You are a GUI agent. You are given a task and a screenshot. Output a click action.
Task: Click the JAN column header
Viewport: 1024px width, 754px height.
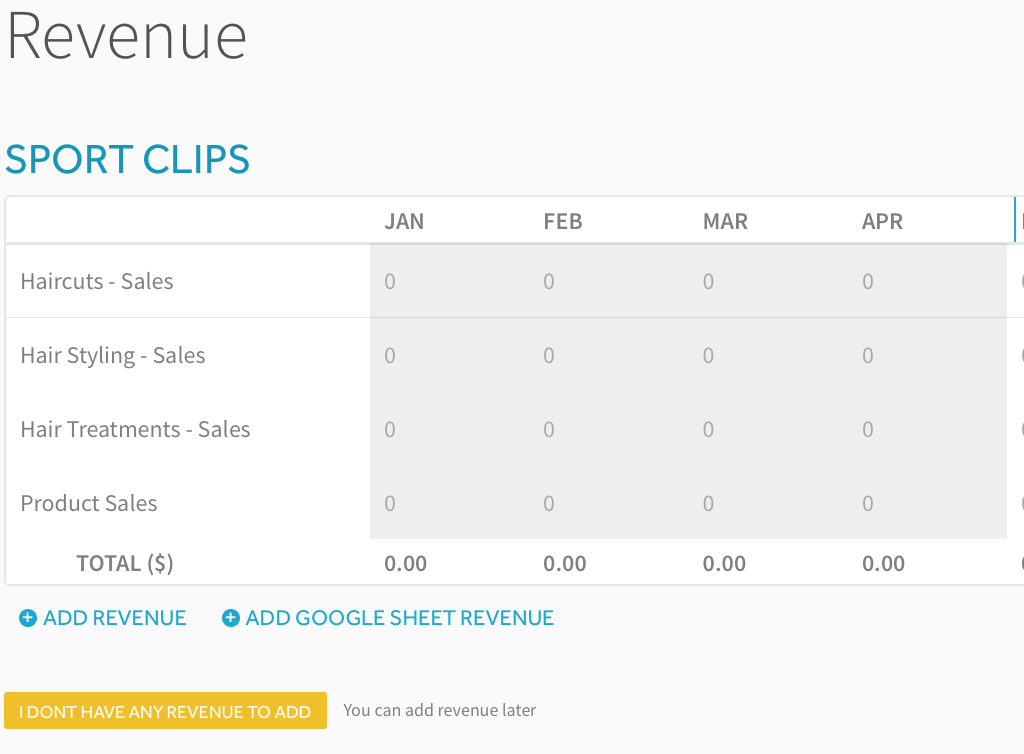pos(404,221)
